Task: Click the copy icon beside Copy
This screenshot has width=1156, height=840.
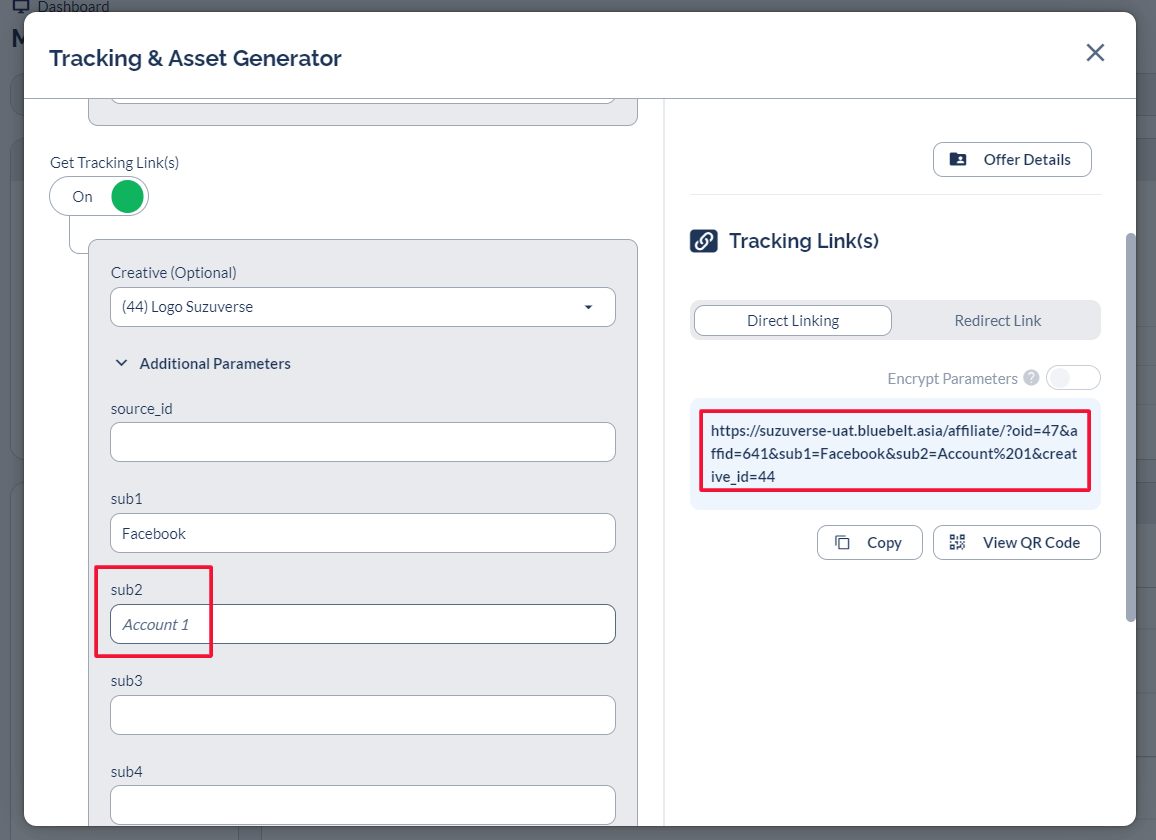Action: (x=843, y=542)
